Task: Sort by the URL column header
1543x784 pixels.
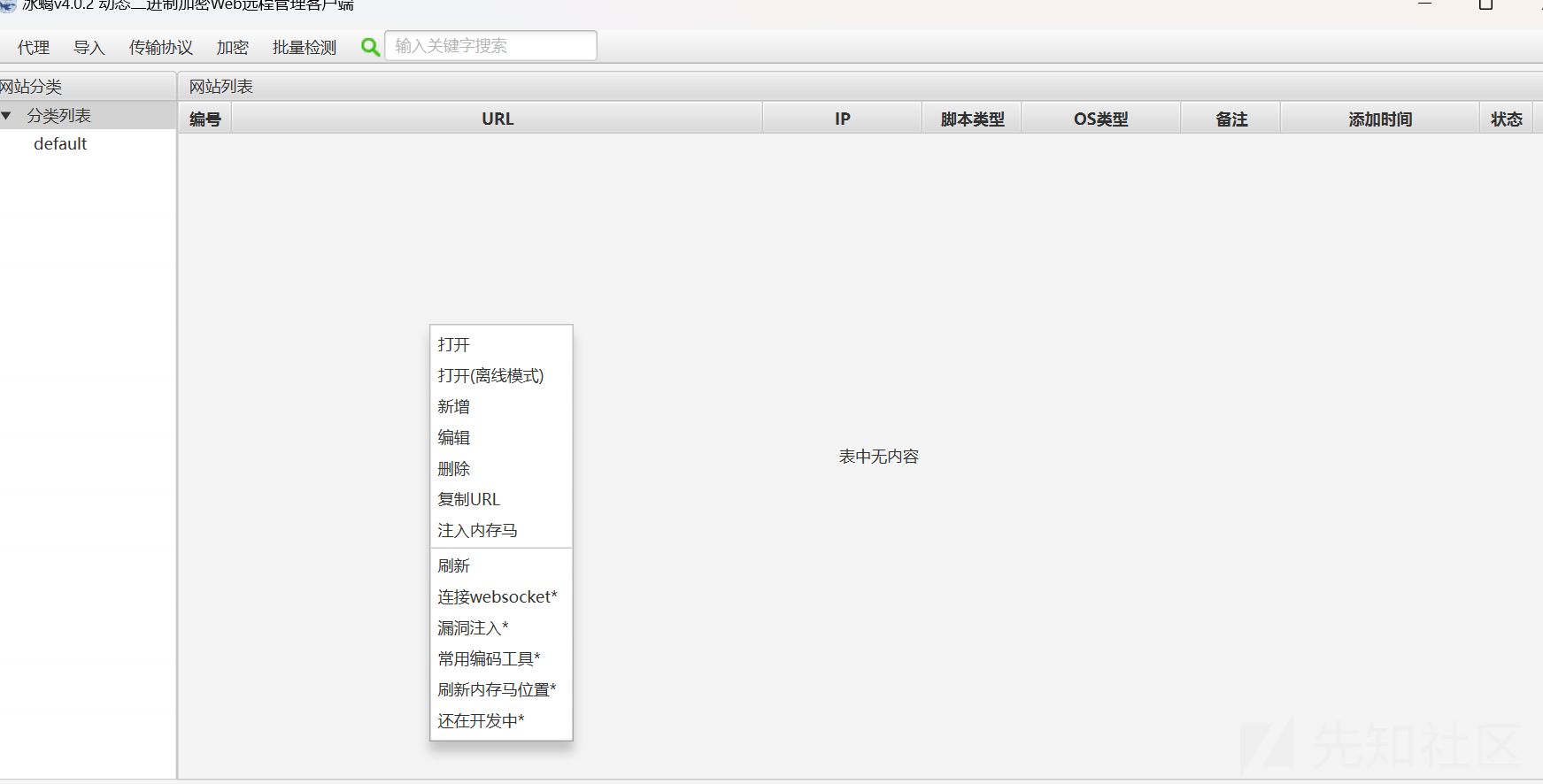Action: point(498,119)
